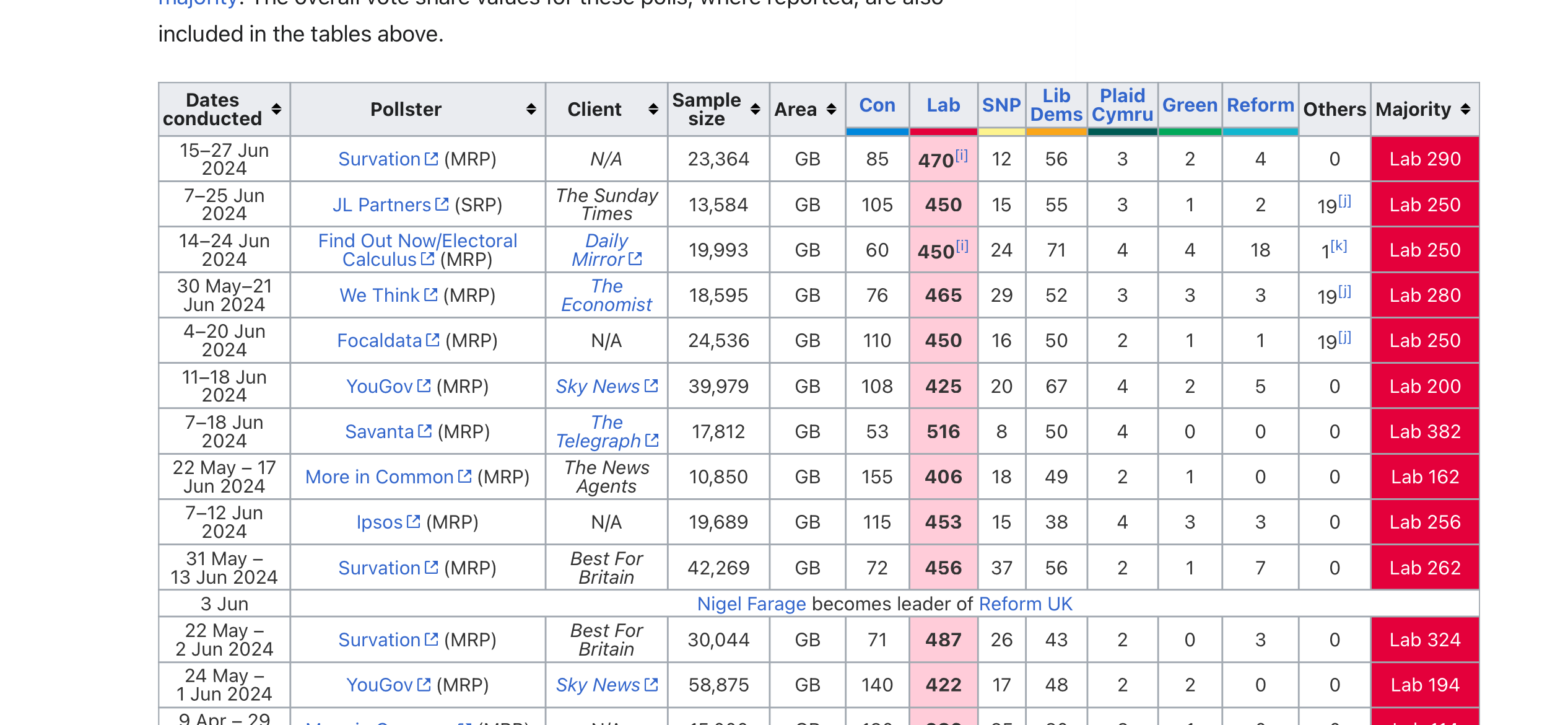1568x725 pixels.
Task: Select the sample size '58,875' cell
Action: [718, 685]
